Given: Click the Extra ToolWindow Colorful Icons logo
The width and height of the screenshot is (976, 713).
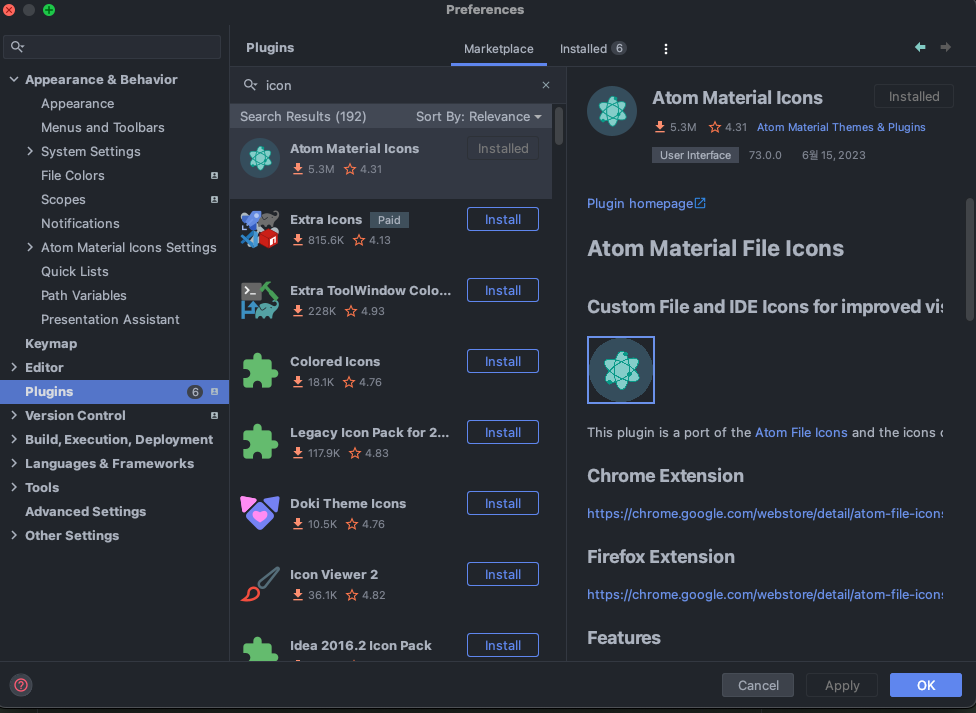Looking at the screenshot, I should click(260, 300).
